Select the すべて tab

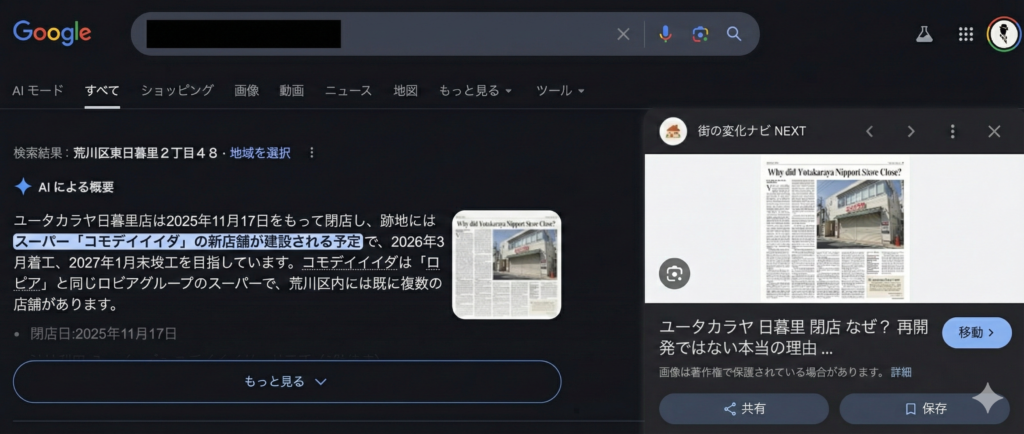click(x=102, y=90)
